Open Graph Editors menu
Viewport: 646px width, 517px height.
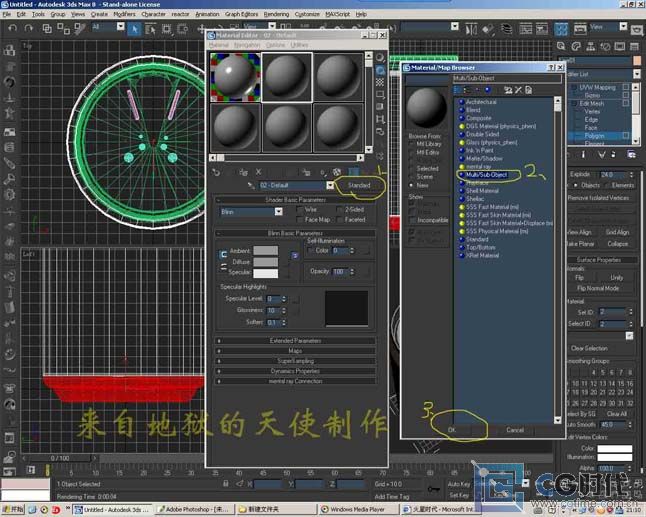click(241, 14)
